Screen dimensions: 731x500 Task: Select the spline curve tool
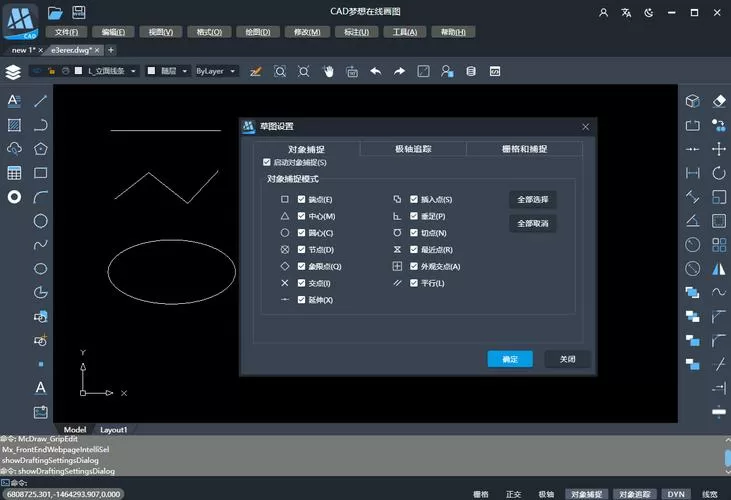click(41, 245)
